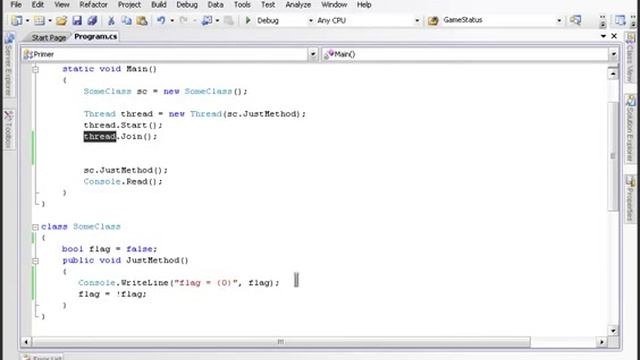
Task: Click the New Project toolbar icon
Action: point(17,20)
